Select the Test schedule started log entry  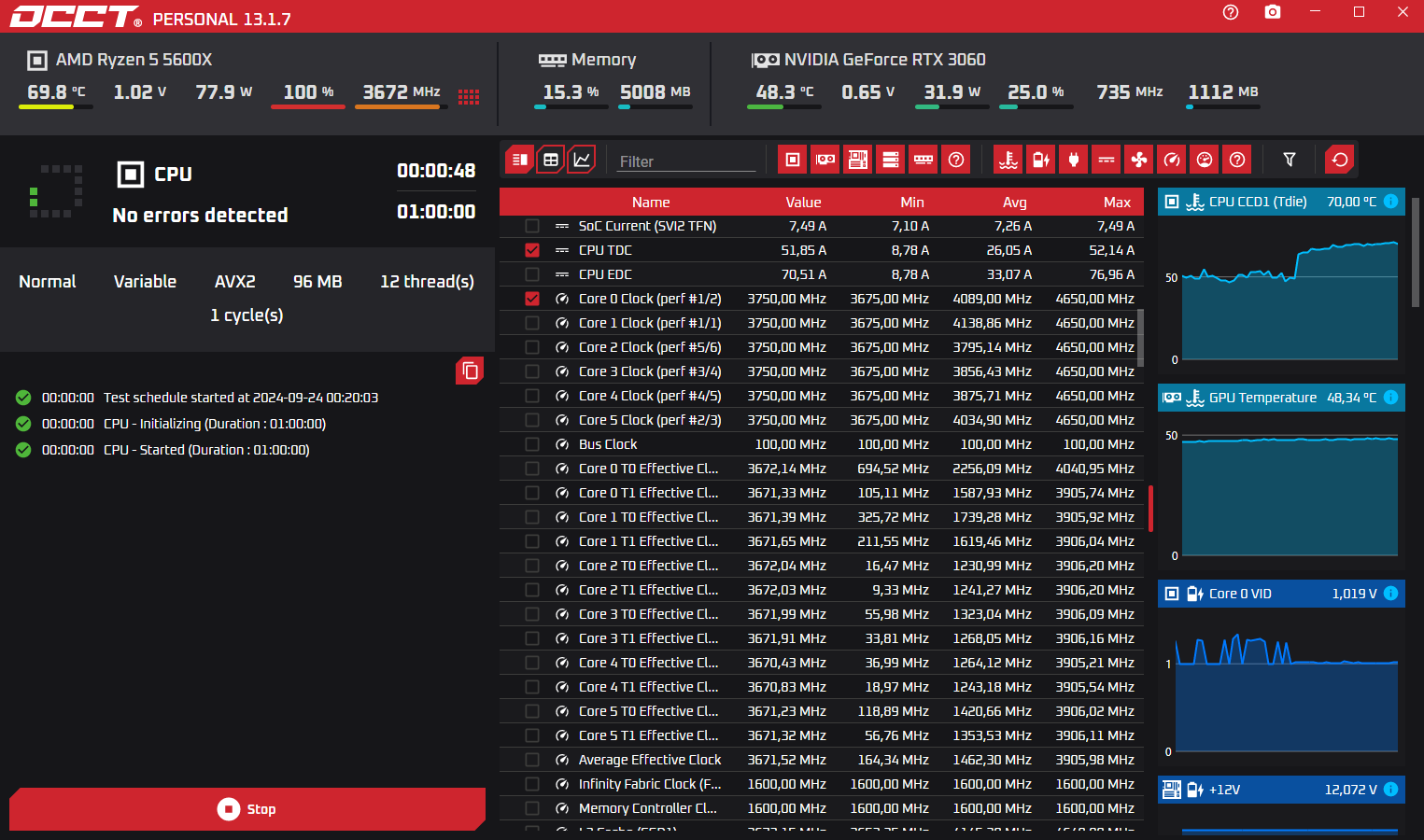197,398
